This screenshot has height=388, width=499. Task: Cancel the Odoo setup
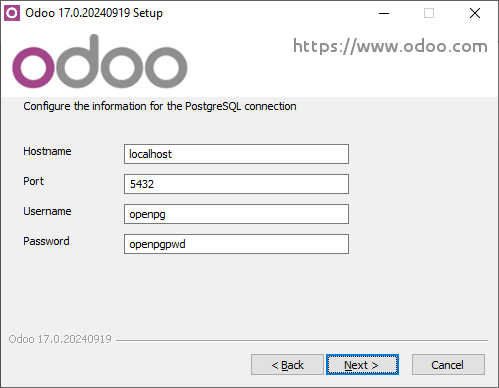(x=448, y=365)
